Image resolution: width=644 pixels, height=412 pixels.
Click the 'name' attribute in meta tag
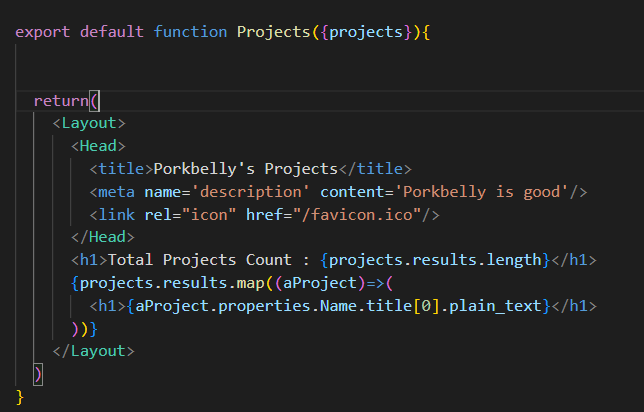pos(163,192)
